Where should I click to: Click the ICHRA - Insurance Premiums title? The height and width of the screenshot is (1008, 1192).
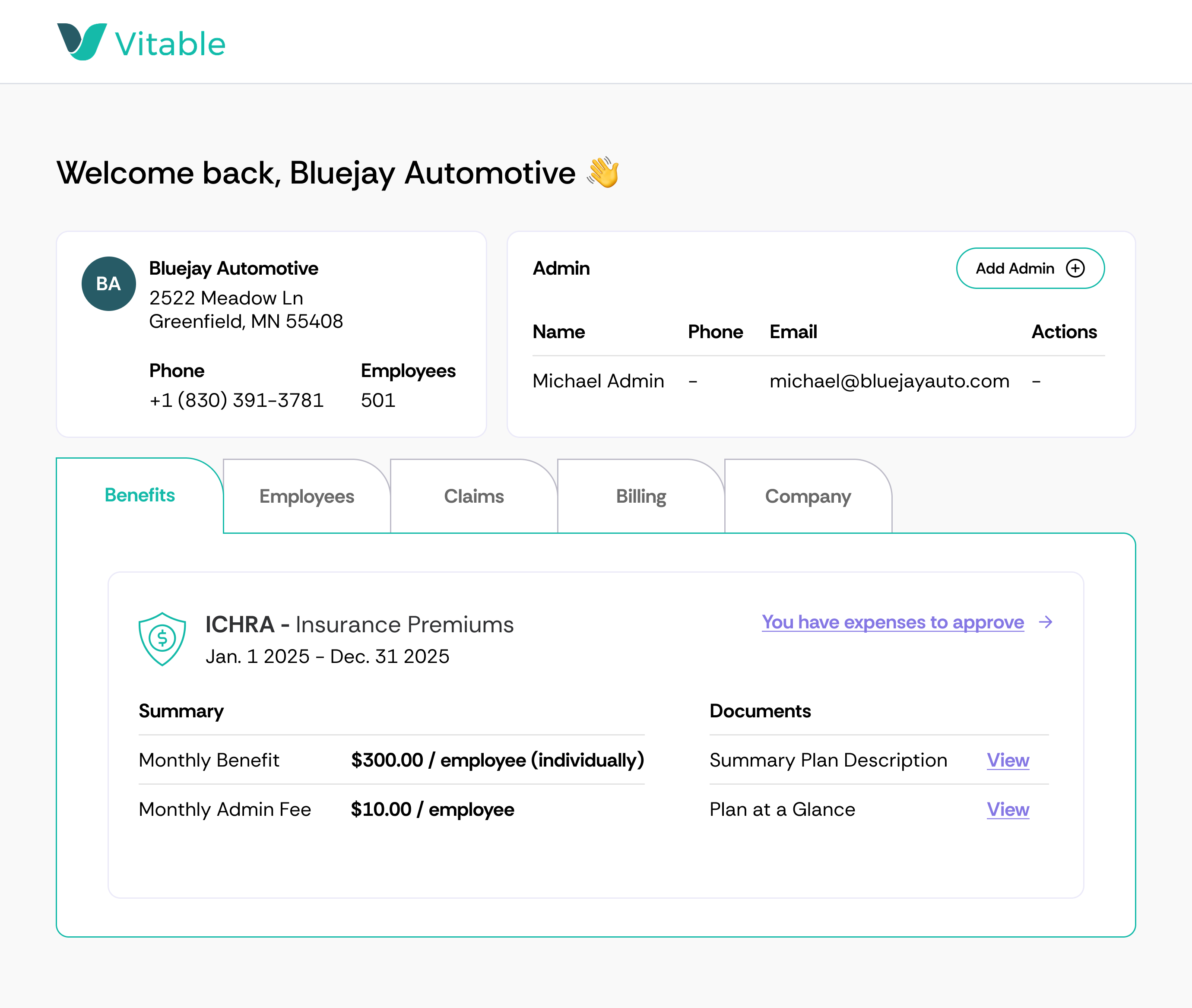tap(359, 624)
